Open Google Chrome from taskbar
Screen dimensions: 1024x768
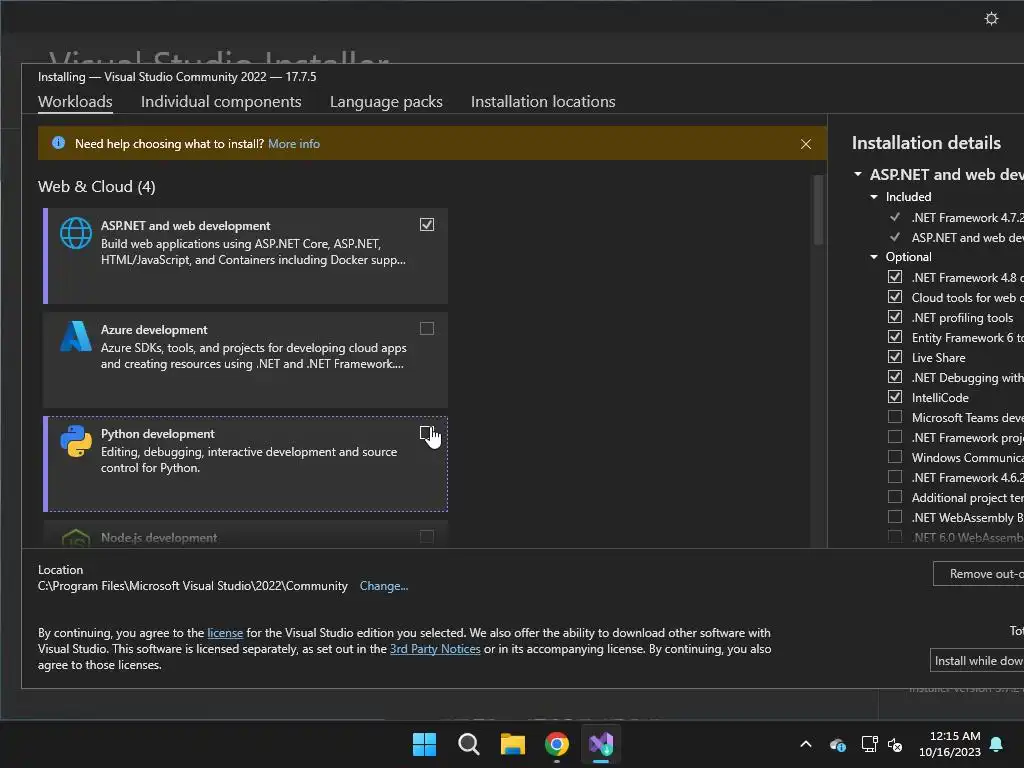pos(556,744)
